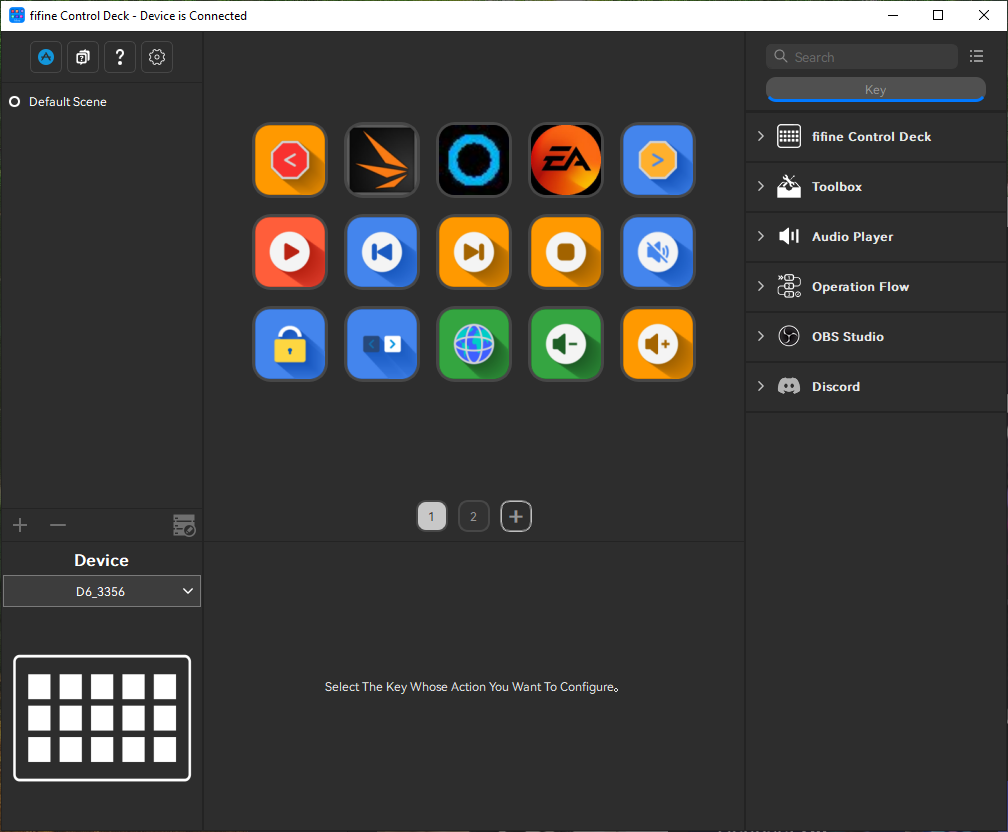Go to page 1 of the deck
Screen dimensions: 1008x832
tap(431, 516)
